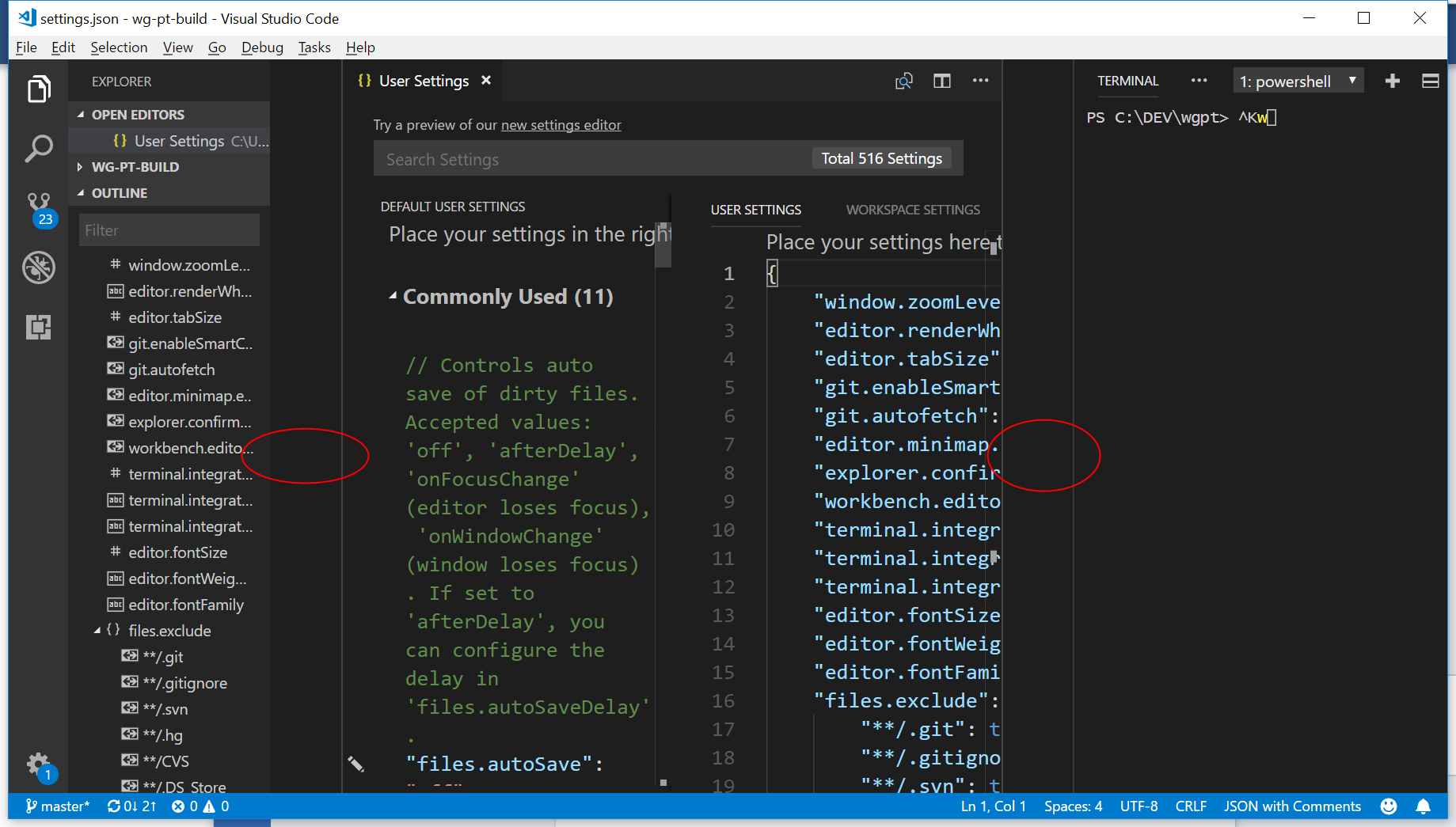1456x827 pixels.
Task: Open the Manage gear icon
Action: click(x=39, y=765)
